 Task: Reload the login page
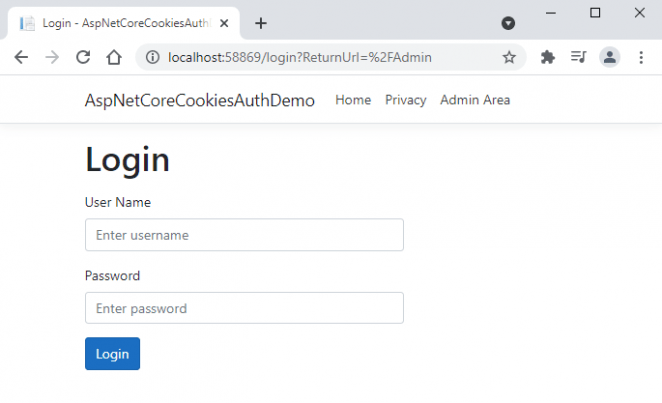pyautogui.click(x=83, y=57)
